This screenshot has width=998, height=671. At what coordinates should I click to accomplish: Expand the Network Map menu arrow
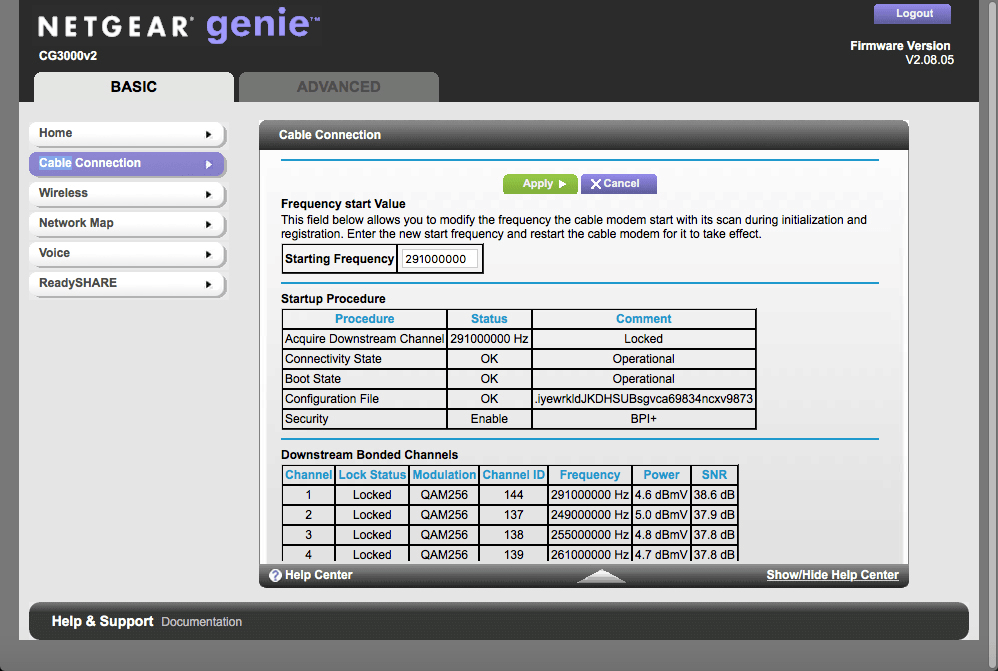pyautogui.click(x=208, y=224)
